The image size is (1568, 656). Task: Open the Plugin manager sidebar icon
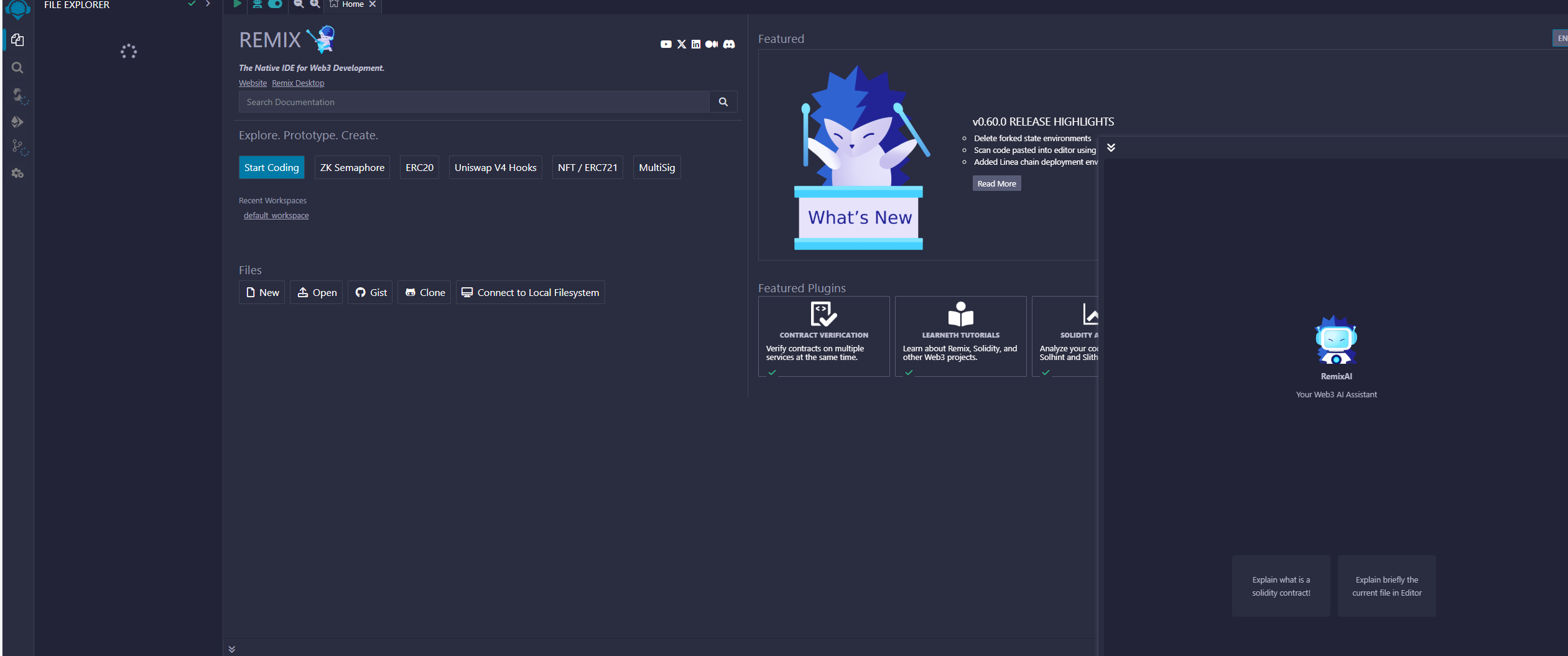click(17, 173)
